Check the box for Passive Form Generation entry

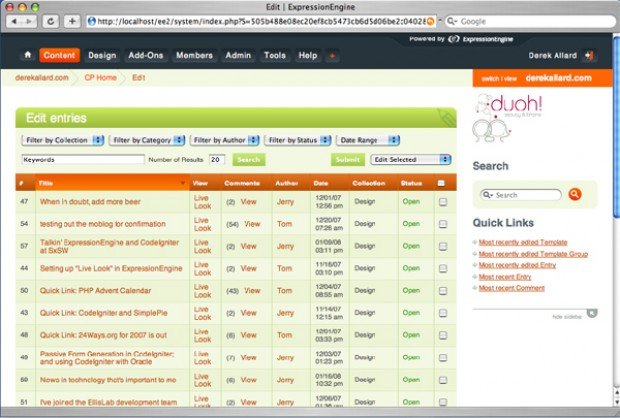[x=443, y=357]
